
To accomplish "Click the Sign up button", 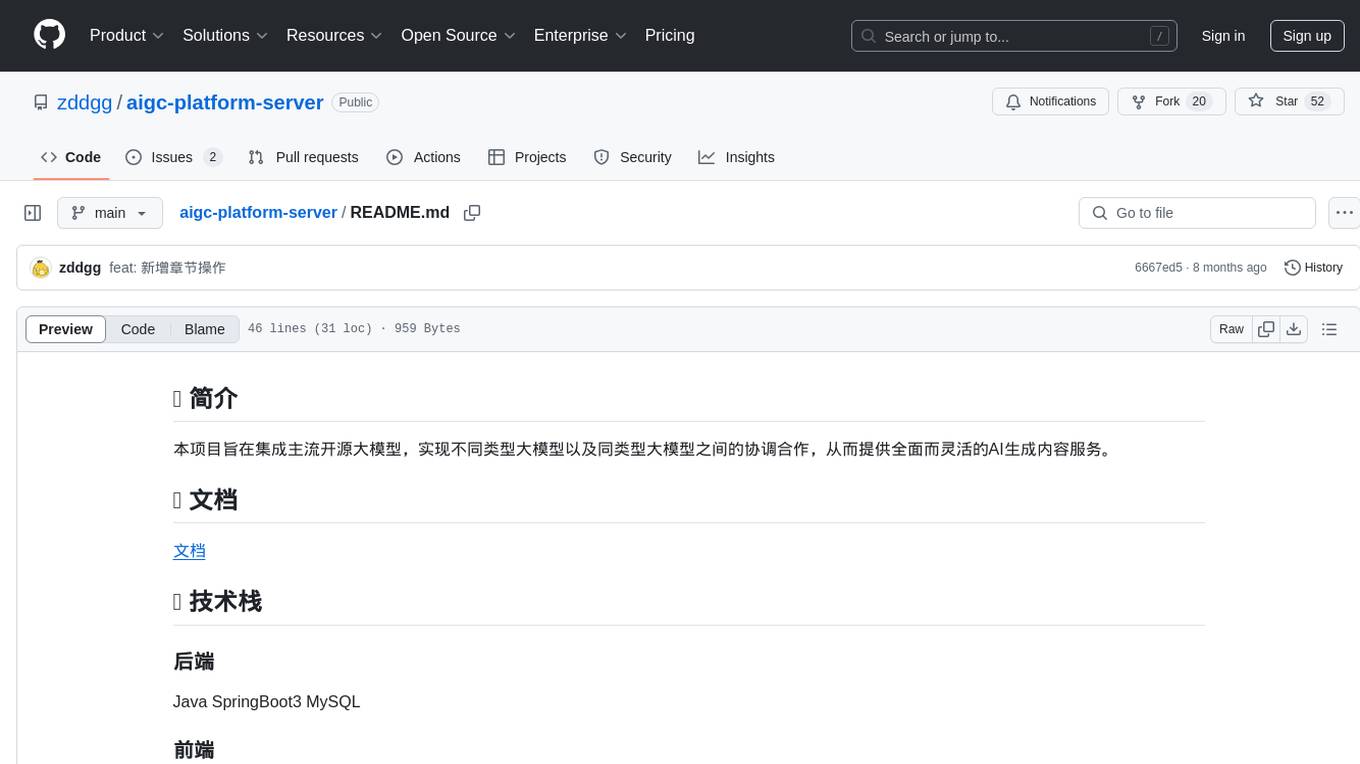I will pyautogui.click(x=1307, y=36).
